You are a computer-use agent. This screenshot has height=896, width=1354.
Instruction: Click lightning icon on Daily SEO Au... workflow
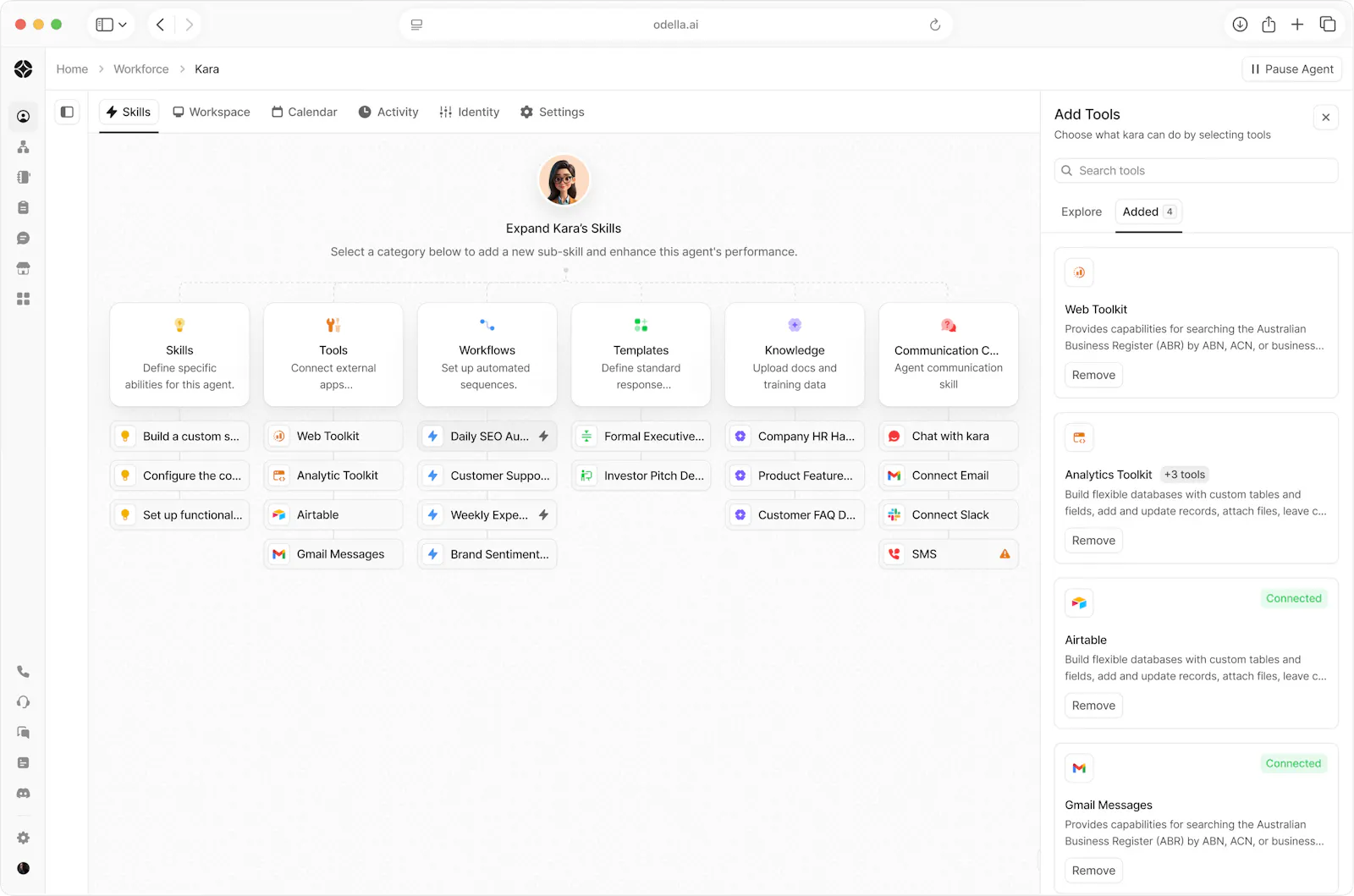point(543,437)
